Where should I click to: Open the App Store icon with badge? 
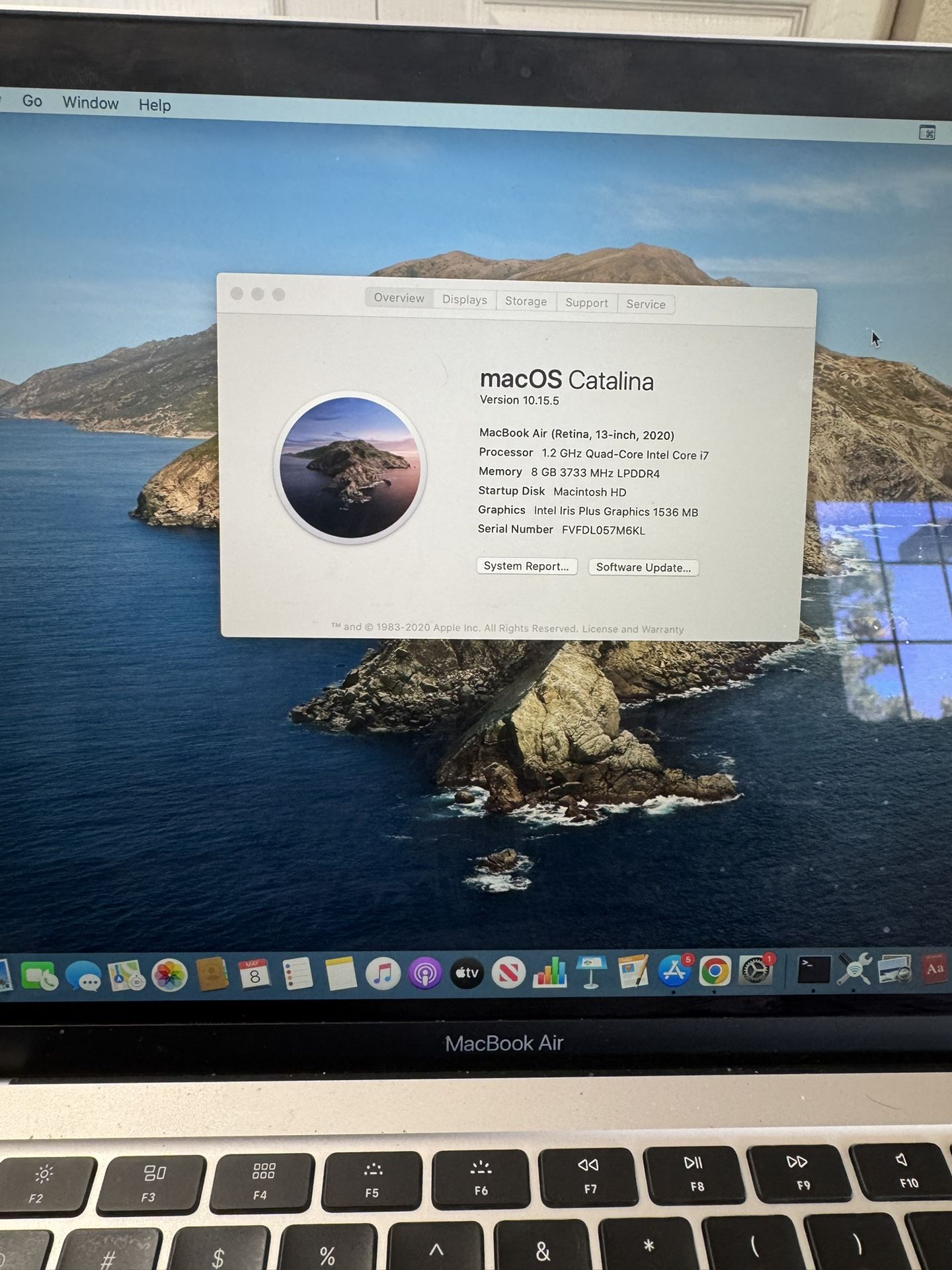674,971
